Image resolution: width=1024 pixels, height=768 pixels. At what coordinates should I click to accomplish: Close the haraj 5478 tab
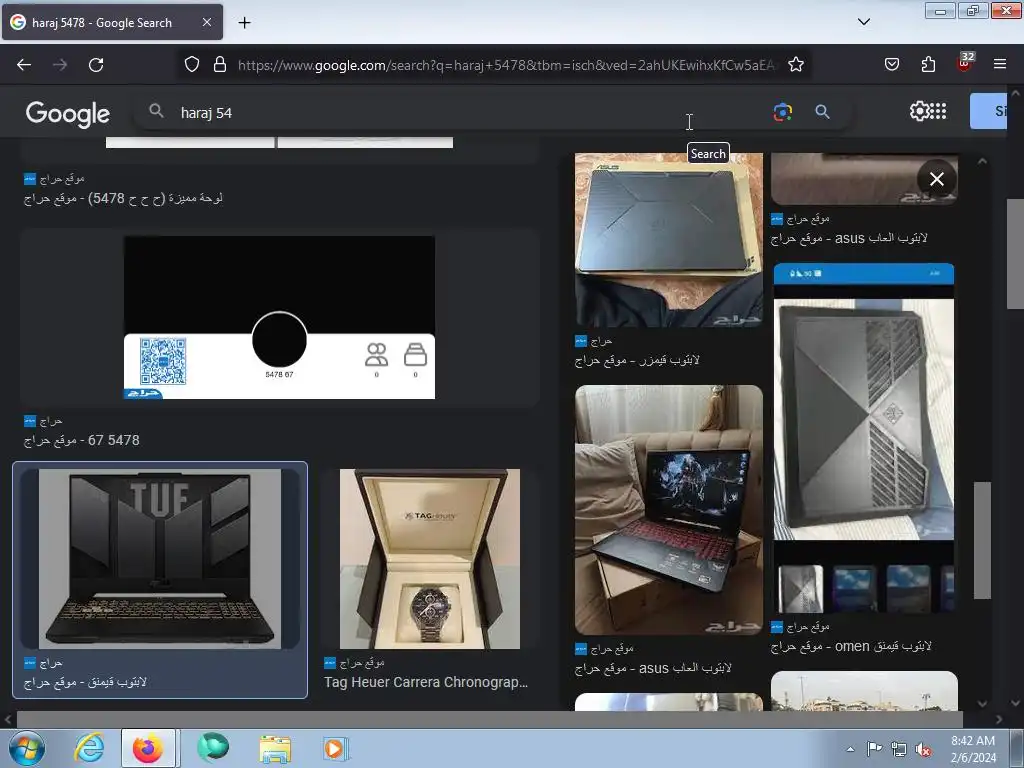[206, 22]
